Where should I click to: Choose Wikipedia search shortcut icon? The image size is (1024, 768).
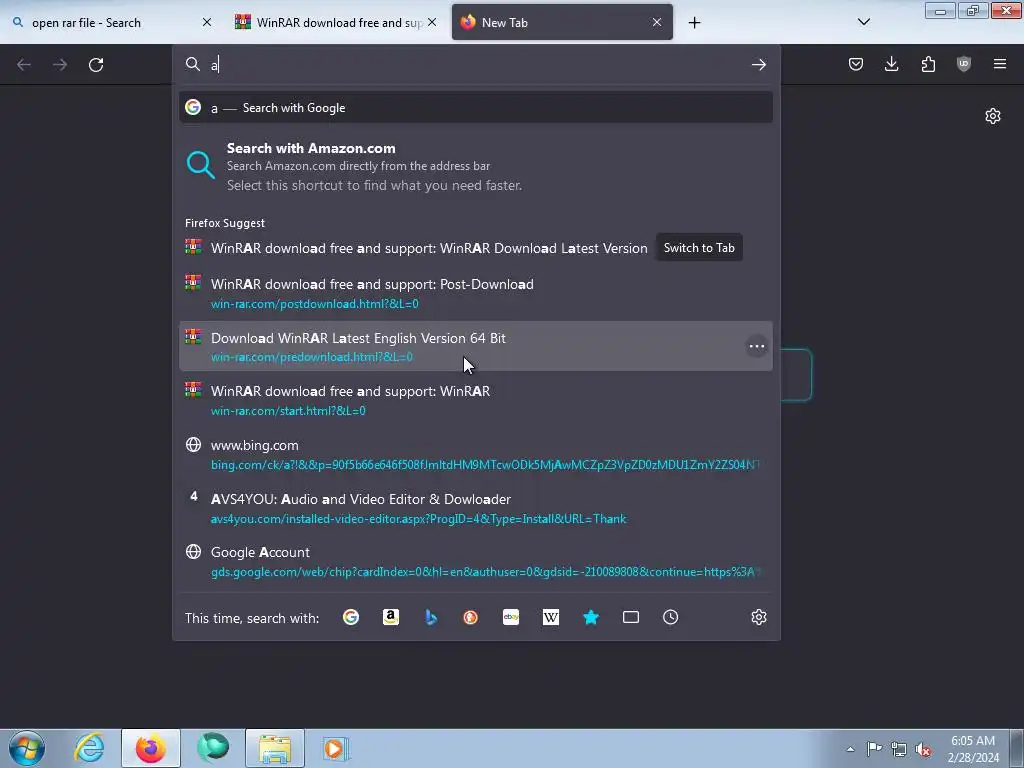pos(551,617)
